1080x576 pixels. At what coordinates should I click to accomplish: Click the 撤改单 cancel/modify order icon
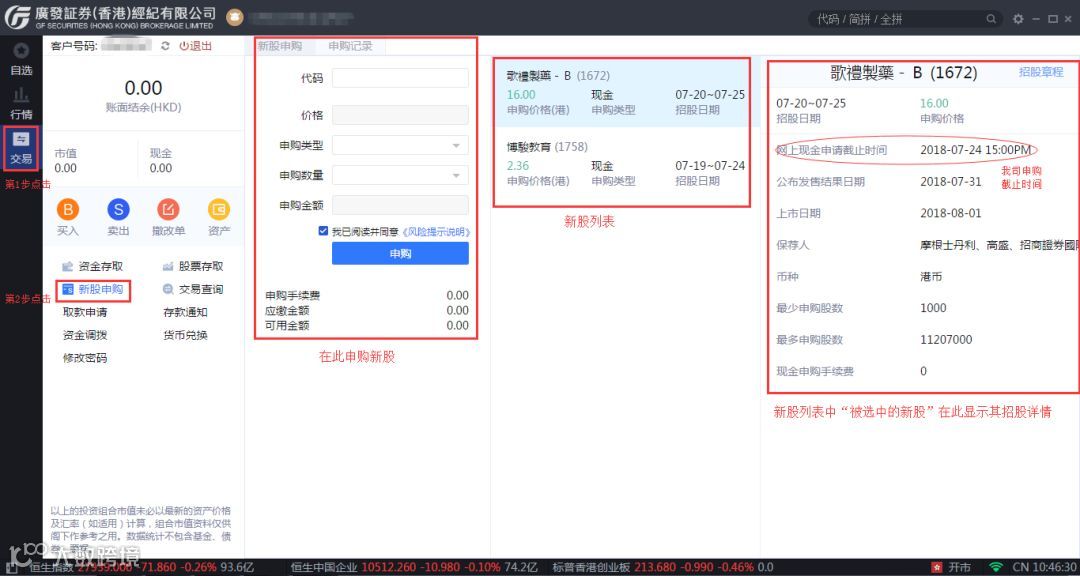point(169,209)
